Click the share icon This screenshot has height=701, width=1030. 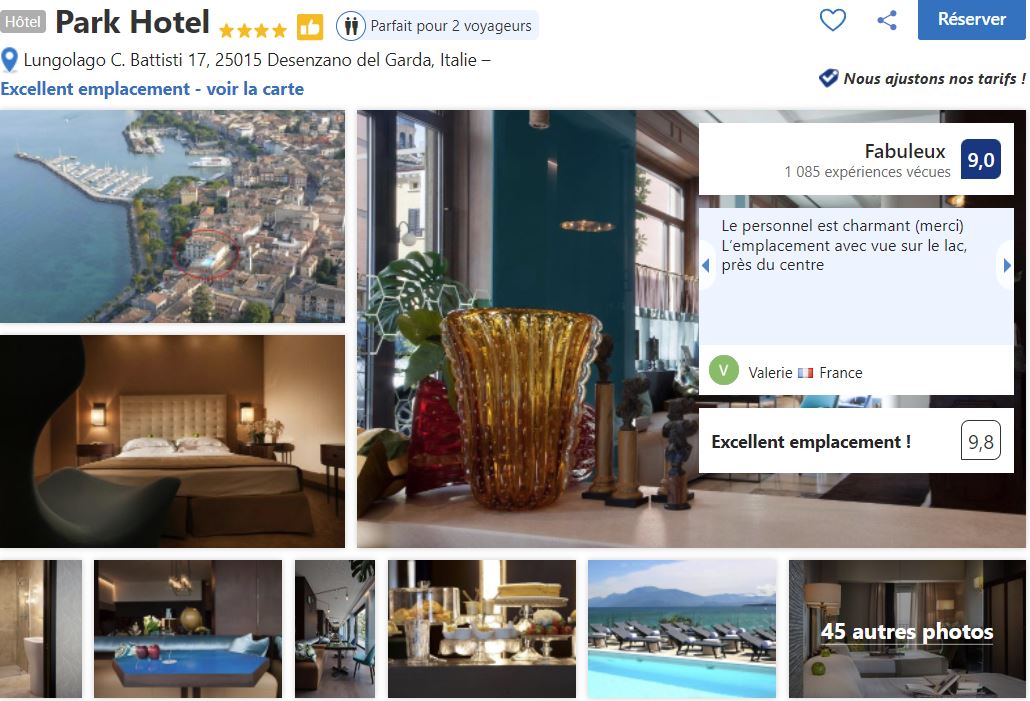(x=887, y=20)
